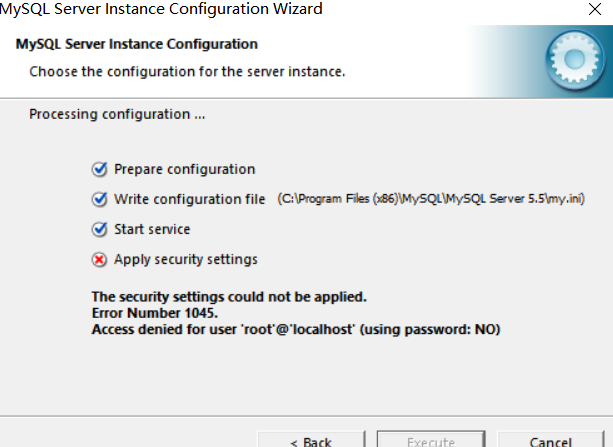
Task: Go back with the Back button
Action: [311, 440]
